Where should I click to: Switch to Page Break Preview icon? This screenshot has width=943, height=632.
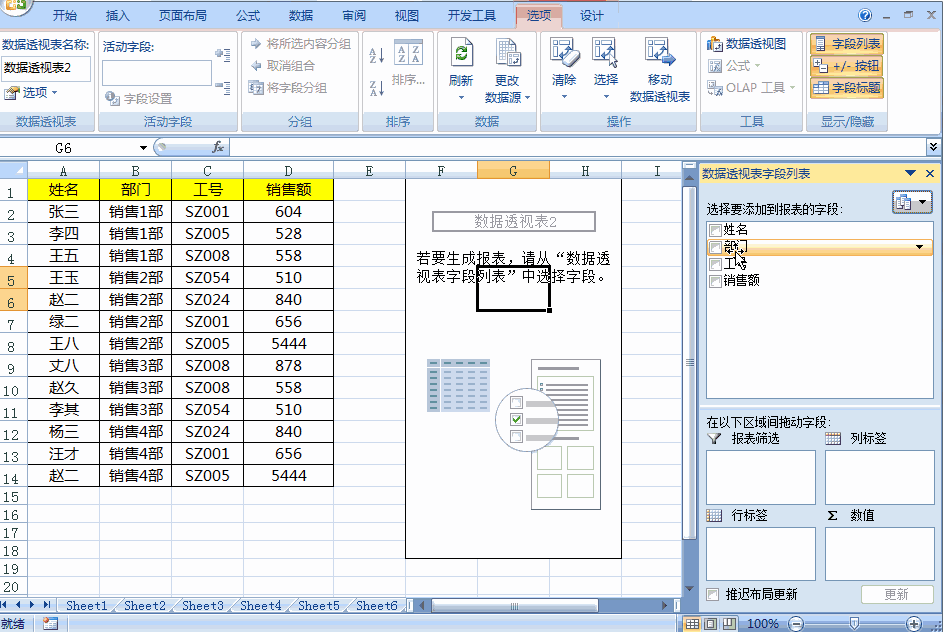(x=729, y=624)
